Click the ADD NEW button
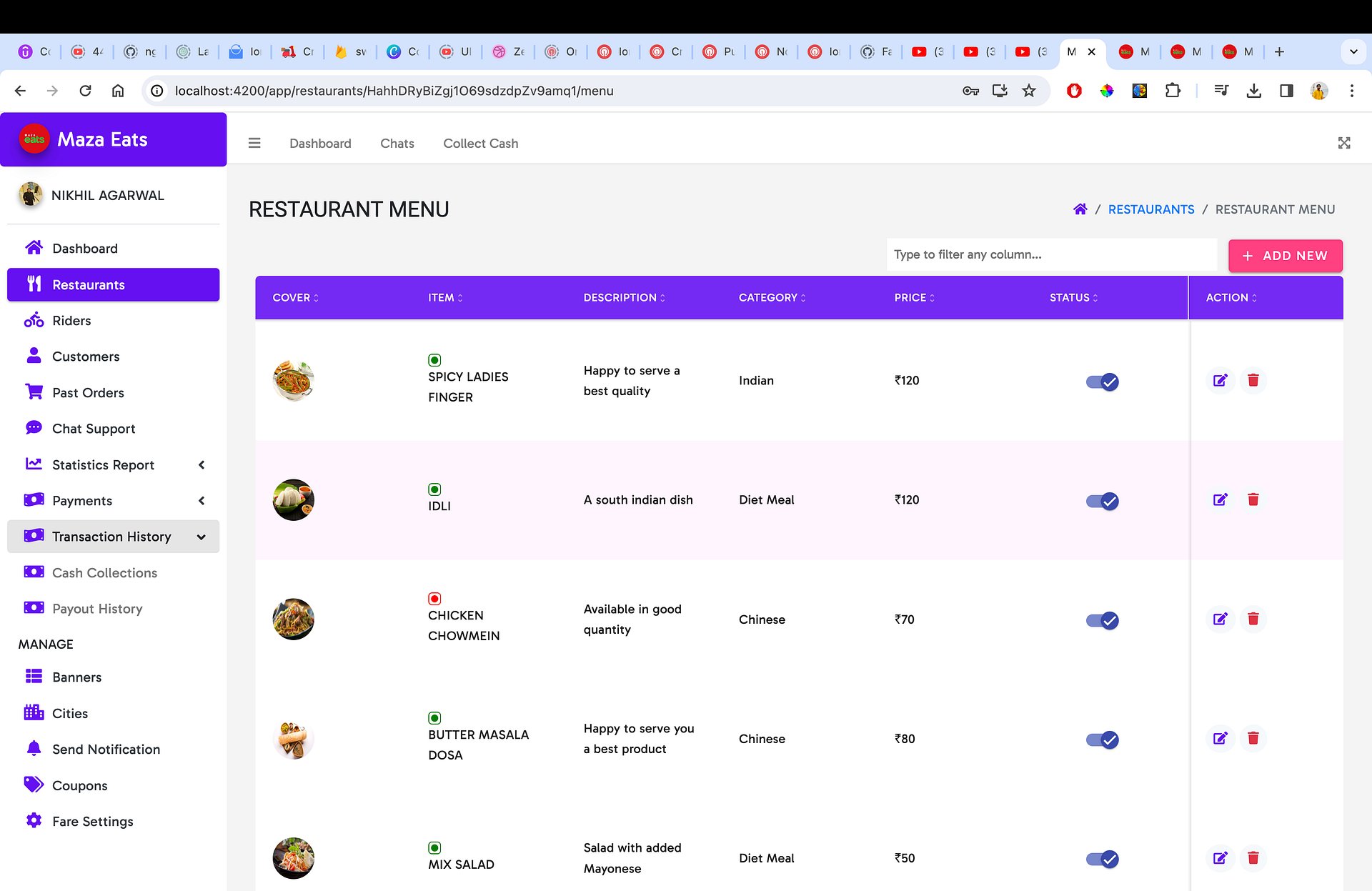This screenshot has width=1372, height=891. click(x=1285, y=256)
